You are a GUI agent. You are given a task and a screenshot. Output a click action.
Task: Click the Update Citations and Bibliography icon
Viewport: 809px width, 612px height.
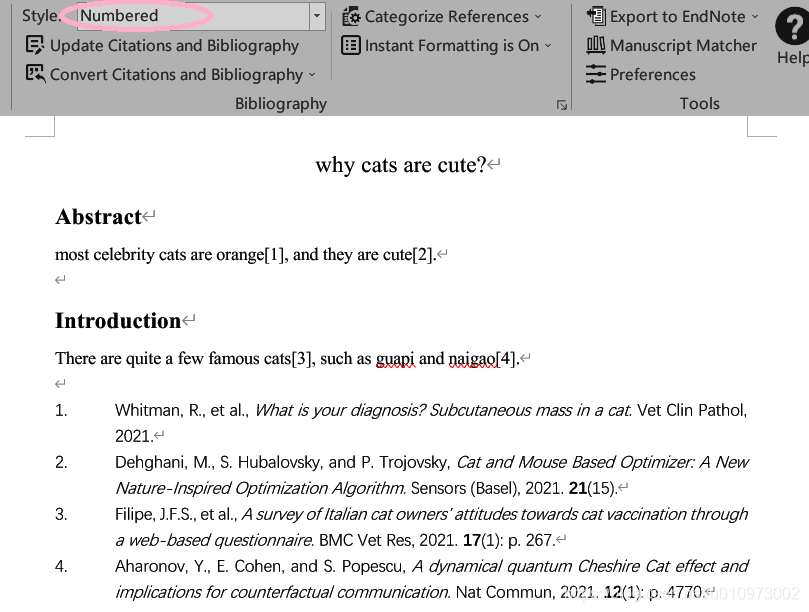click(x=35, y=45)
